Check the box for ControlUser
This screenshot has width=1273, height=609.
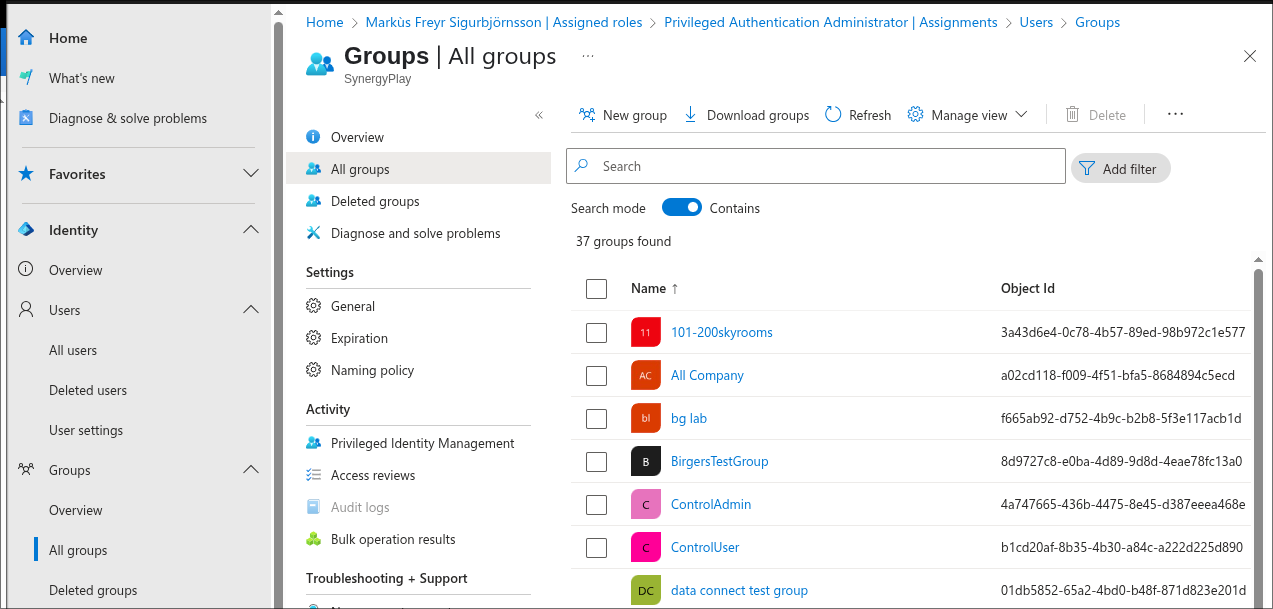[596, 547]
